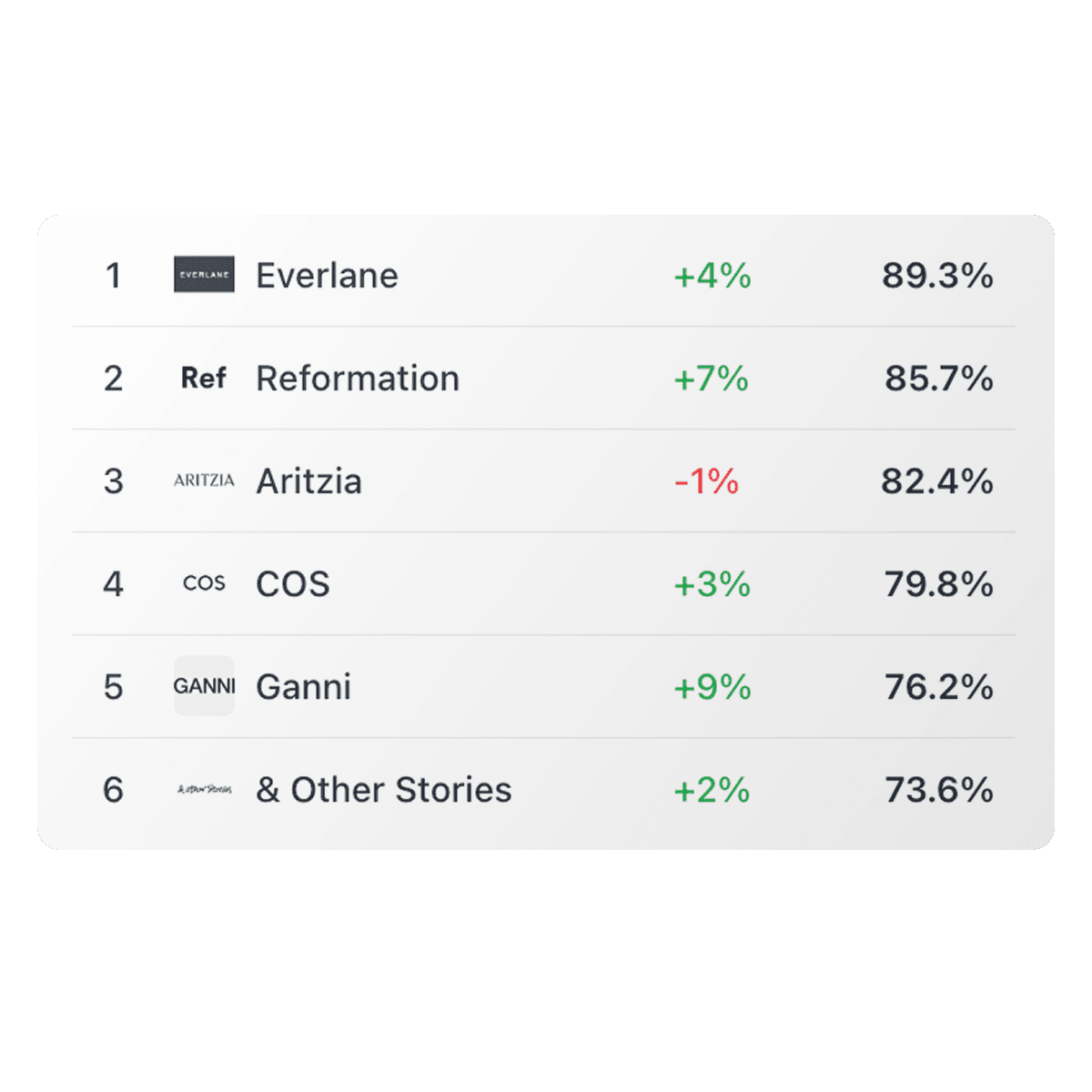Select the 89.3% score for Everlane
1092x1092 pixels.
point(937,276)
